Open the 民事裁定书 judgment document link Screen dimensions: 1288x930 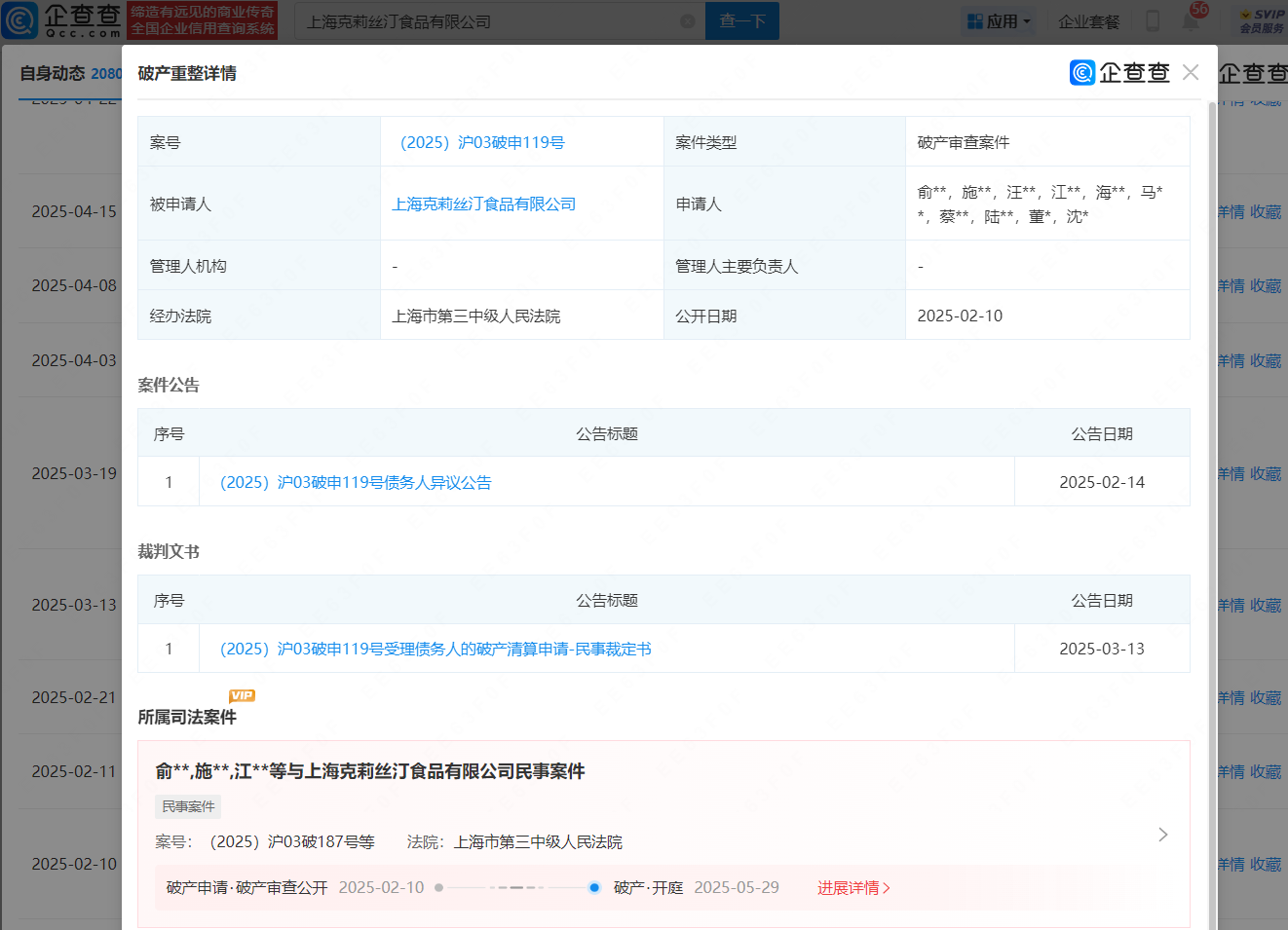pos(435,649)
